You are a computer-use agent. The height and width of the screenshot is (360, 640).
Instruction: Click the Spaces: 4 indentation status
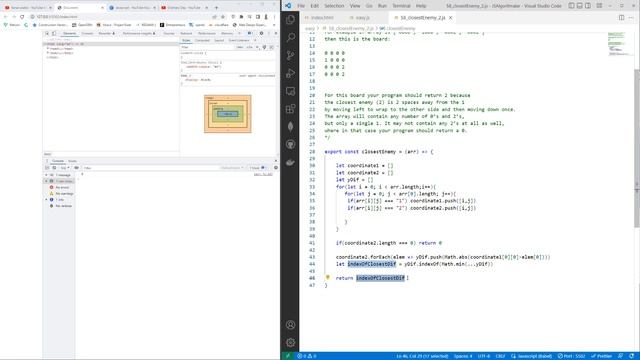pos(463,356)
